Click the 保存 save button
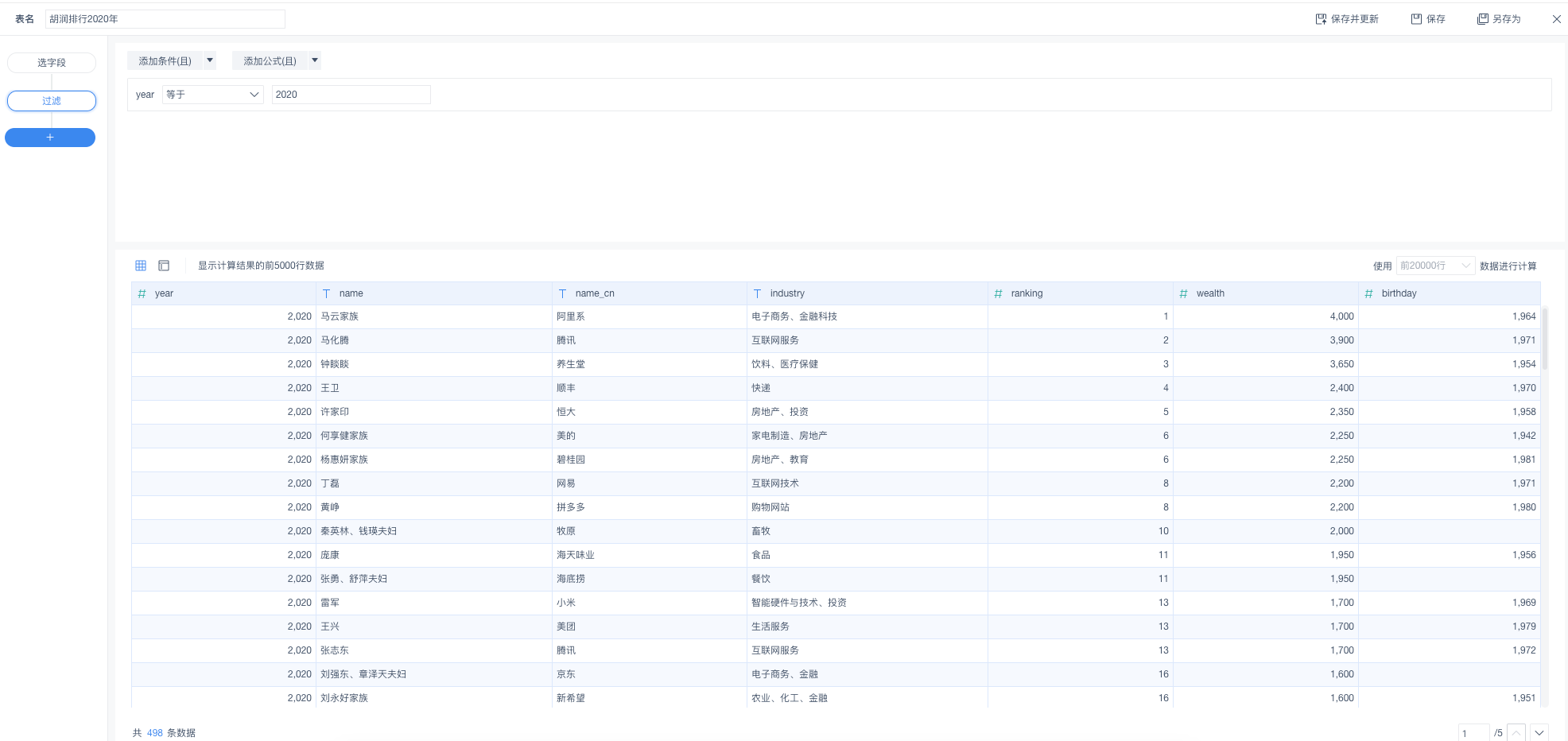The width and height of the screenshot is (1568, 741). point(1428,19)
